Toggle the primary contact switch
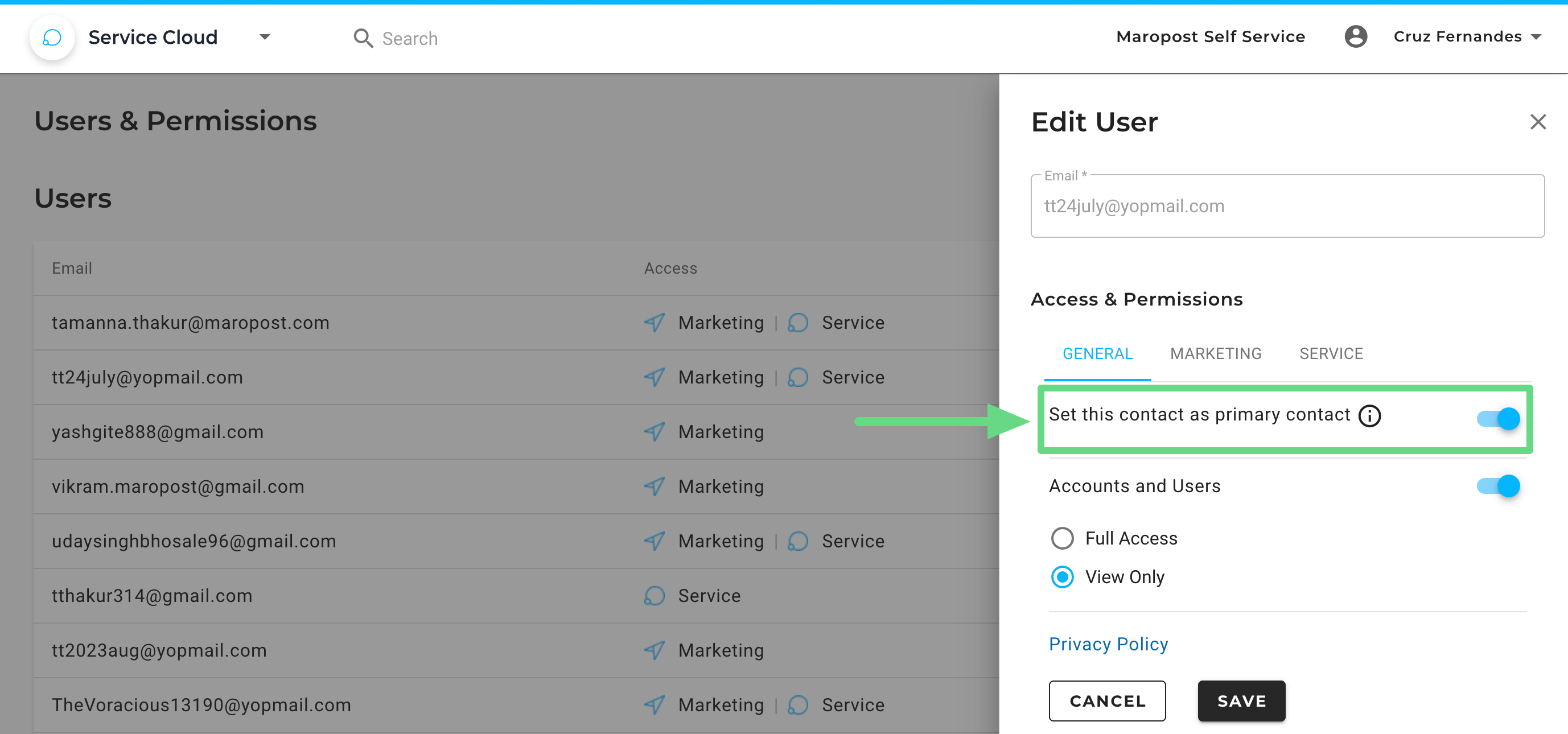1568x734 pixels. [1498, 419]
